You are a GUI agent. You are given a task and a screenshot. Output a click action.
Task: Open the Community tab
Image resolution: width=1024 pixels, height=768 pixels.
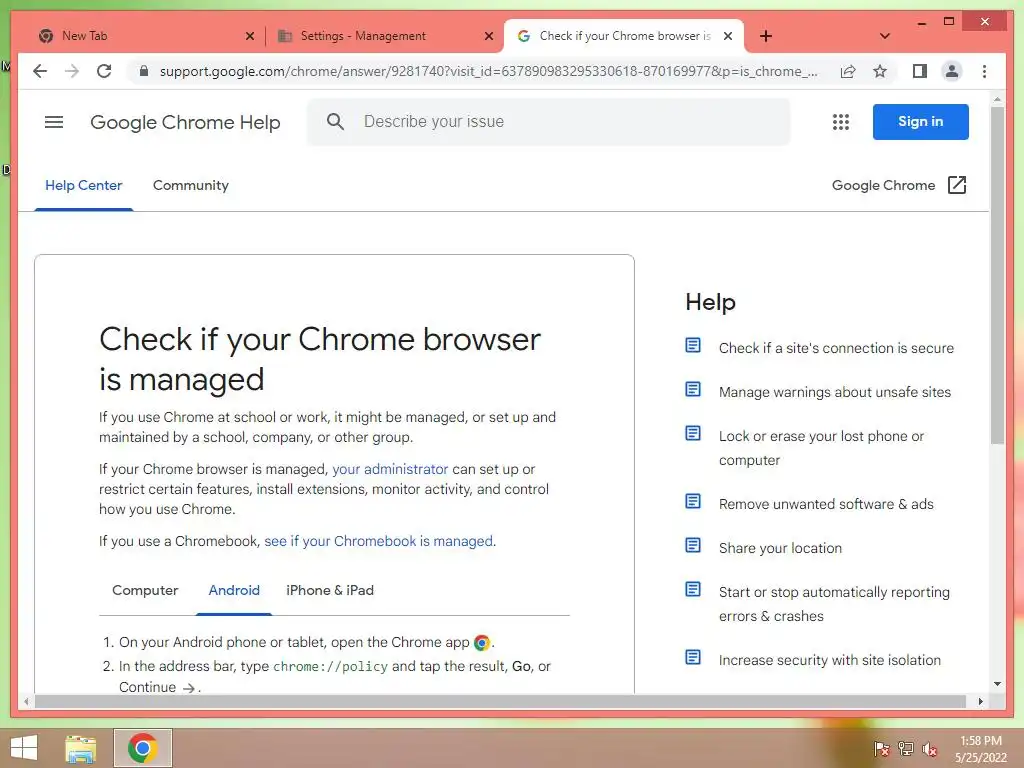point(191,185)
